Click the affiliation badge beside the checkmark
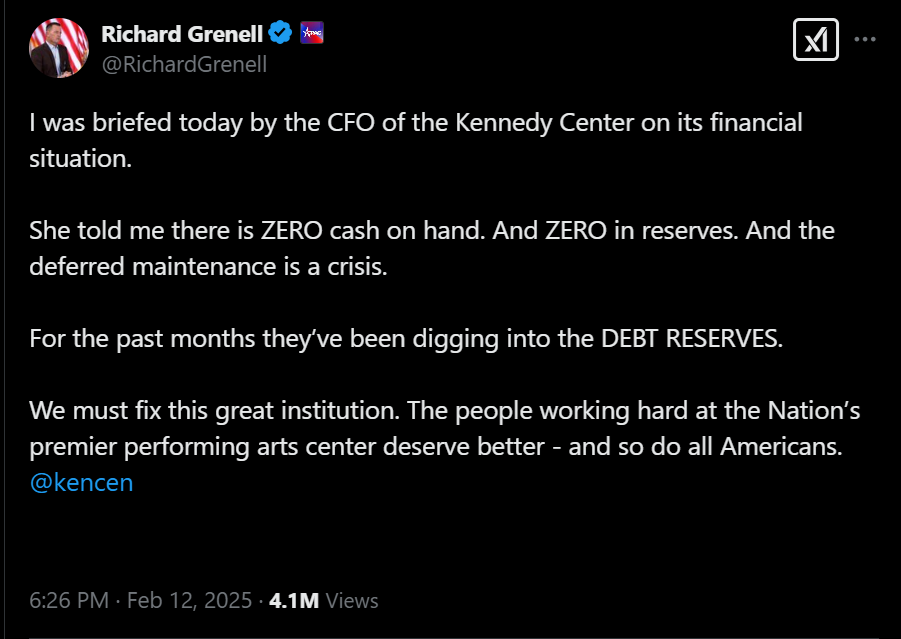The image size is (901, 639). (x=311, y=34)
